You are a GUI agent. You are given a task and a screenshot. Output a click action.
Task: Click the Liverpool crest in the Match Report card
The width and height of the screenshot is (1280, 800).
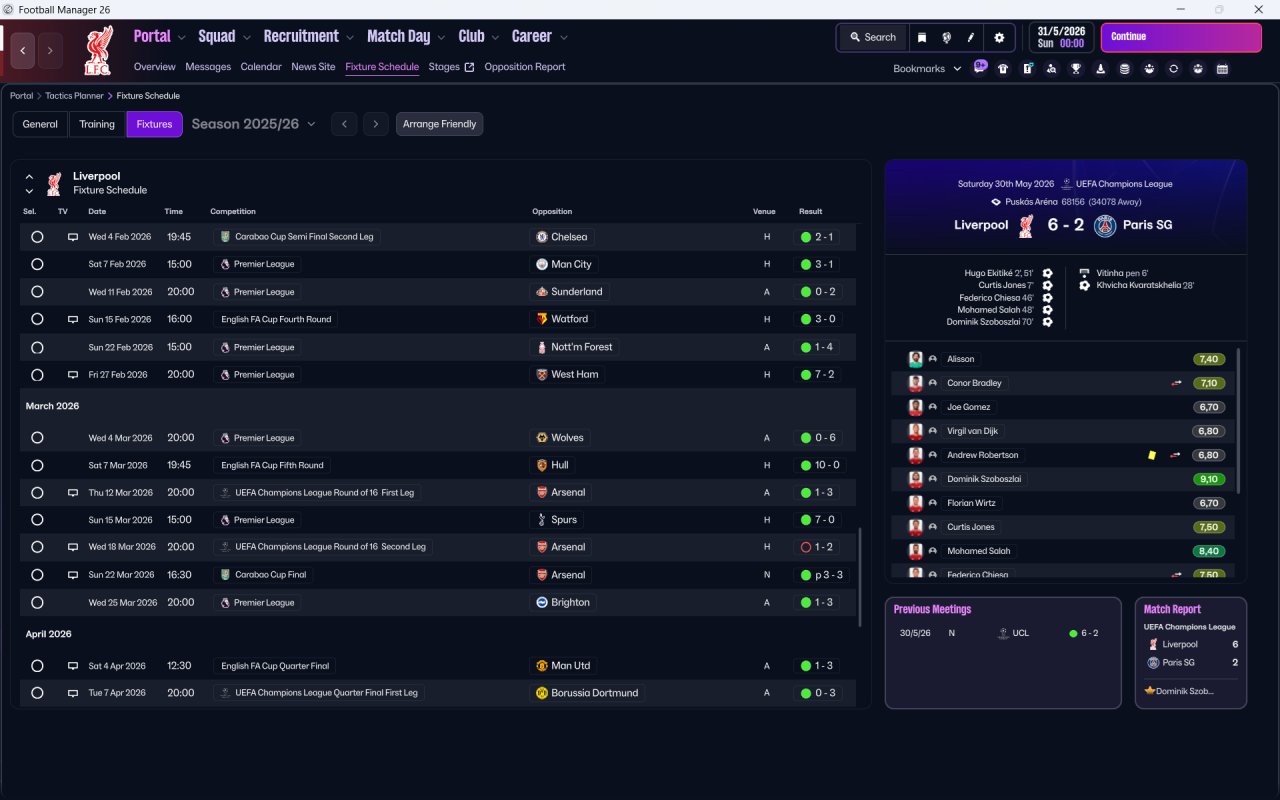coord(1153,644)
